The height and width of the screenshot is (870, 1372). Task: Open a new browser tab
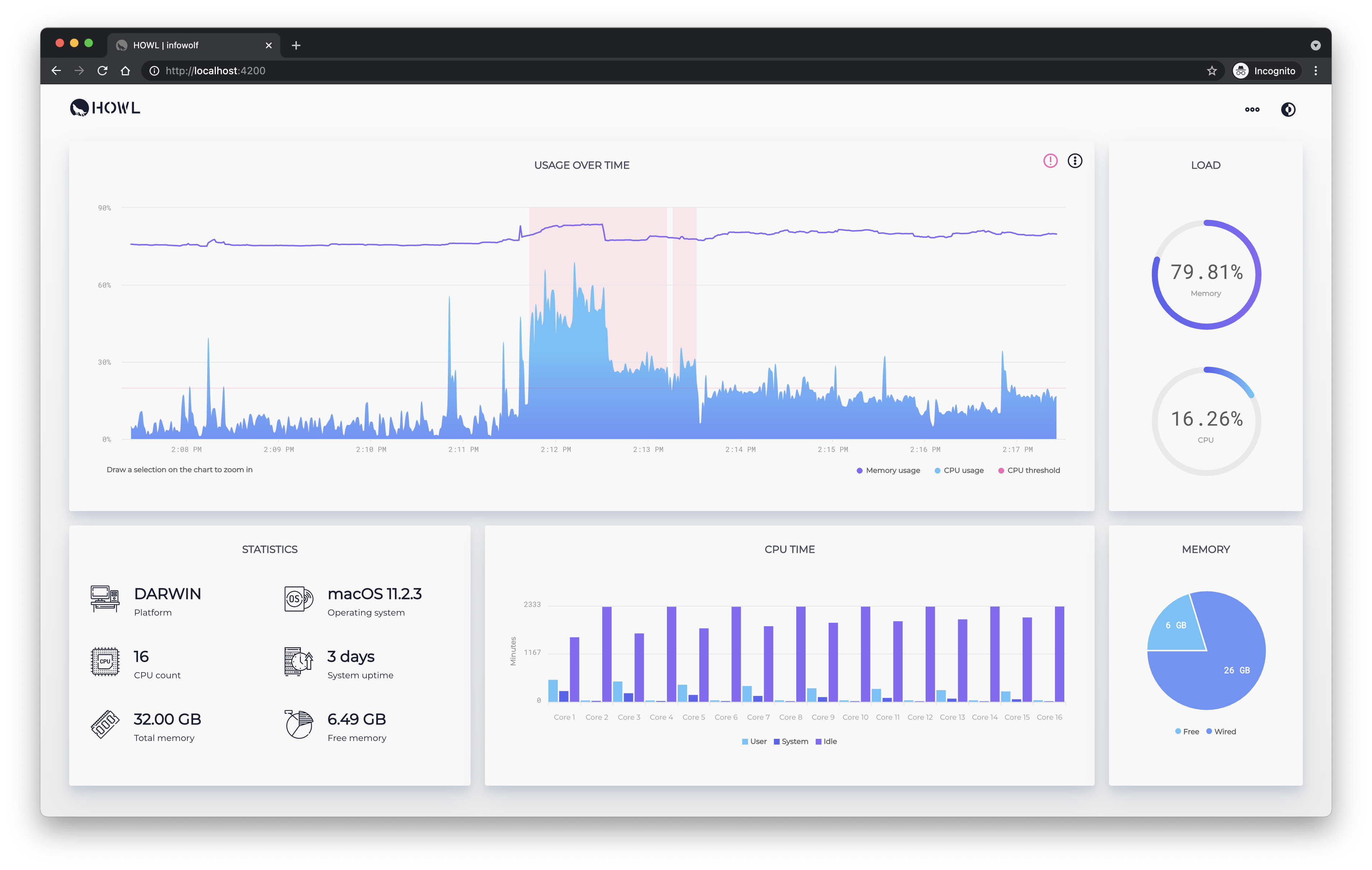[296, 45]
